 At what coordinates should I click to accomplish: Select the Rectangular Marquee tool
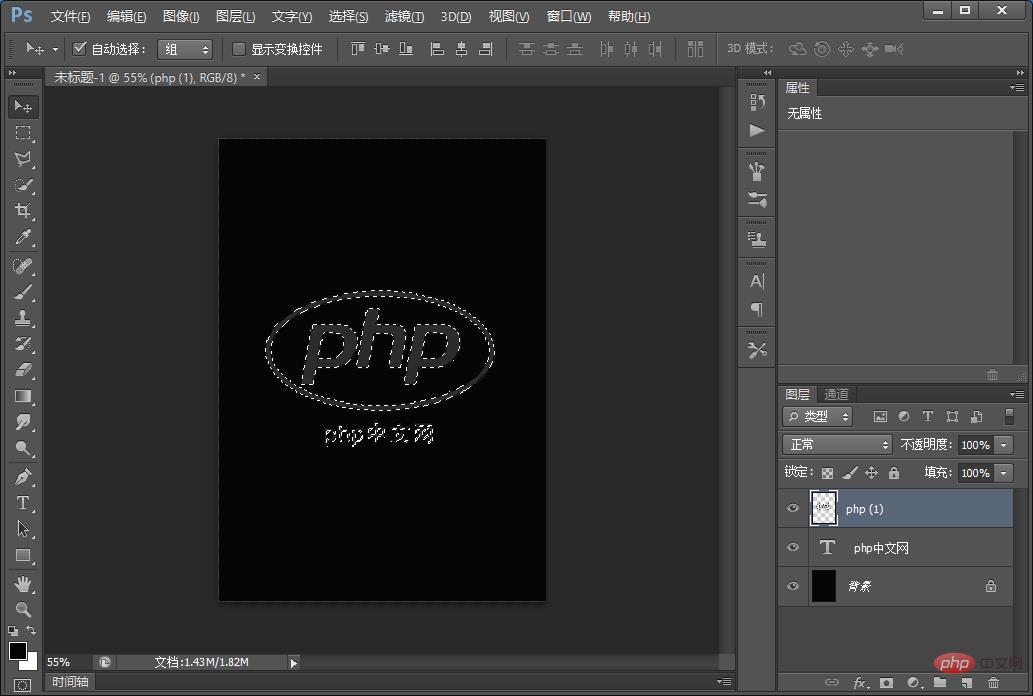pyautogui.click(x=23, y=132)
